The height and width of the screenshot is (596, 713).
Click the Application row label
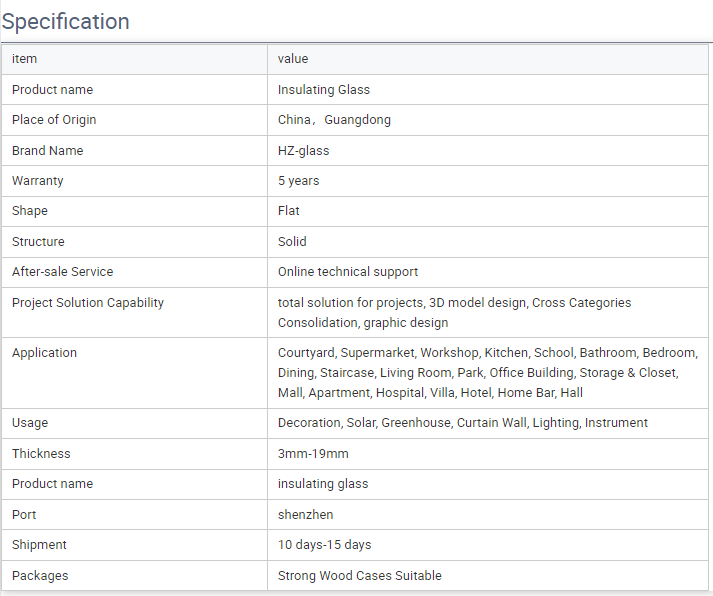[44, 353]
